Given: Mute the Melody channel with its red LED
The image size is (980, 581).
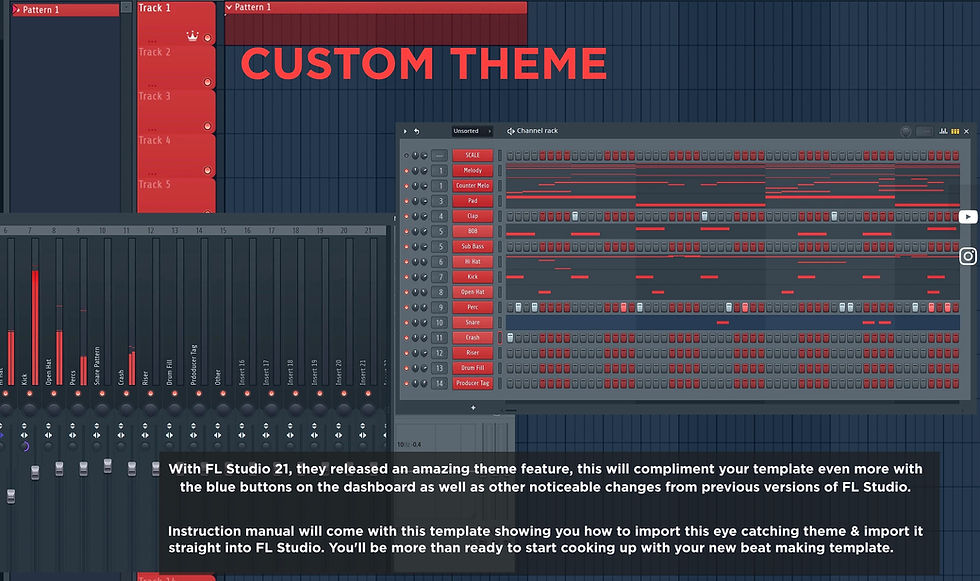Looking at the screenshot, I should coord(406,171).
